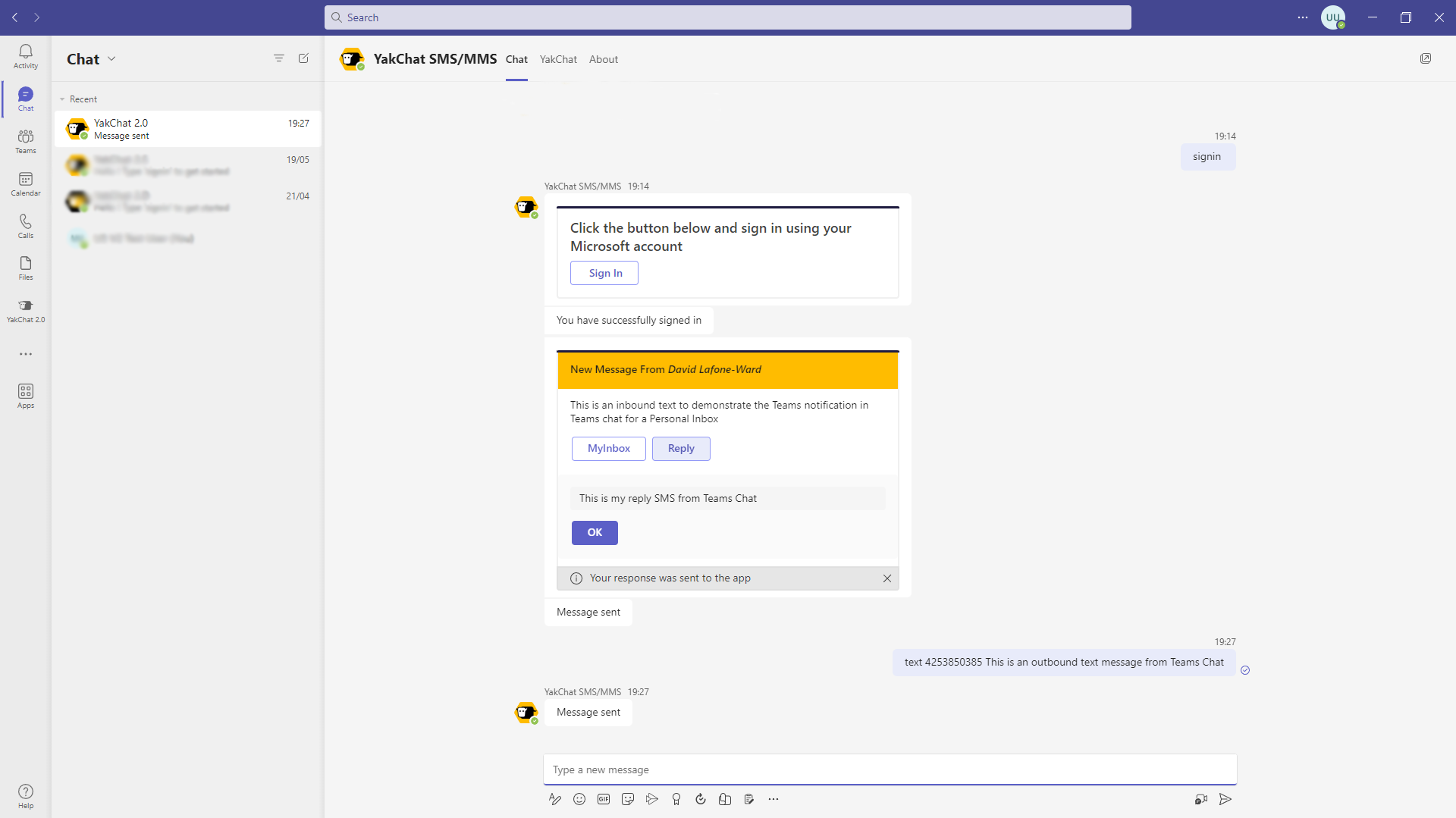
Task: Open the Approvals compose icon
Action: [x=725, y=799]
